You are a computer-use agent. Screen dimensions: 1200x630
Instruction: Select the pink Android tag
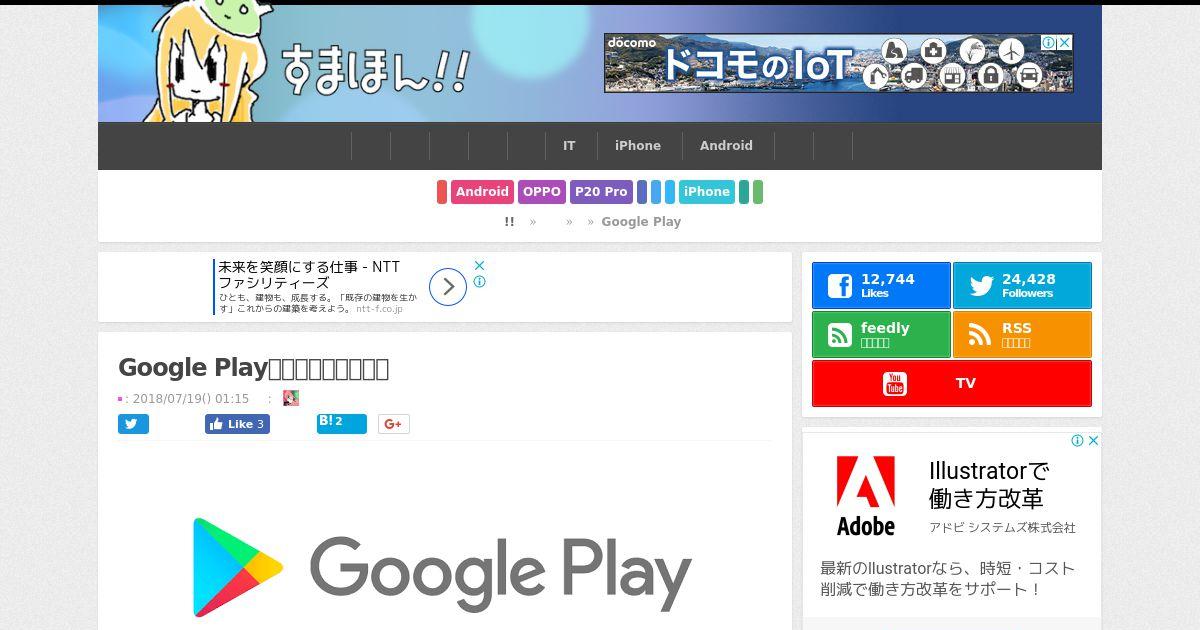482,192
